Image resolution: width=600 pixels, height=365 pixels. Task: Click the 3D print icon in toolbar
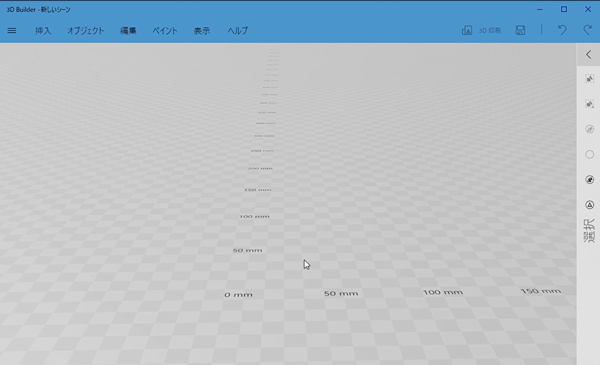(x=467, y=30)
